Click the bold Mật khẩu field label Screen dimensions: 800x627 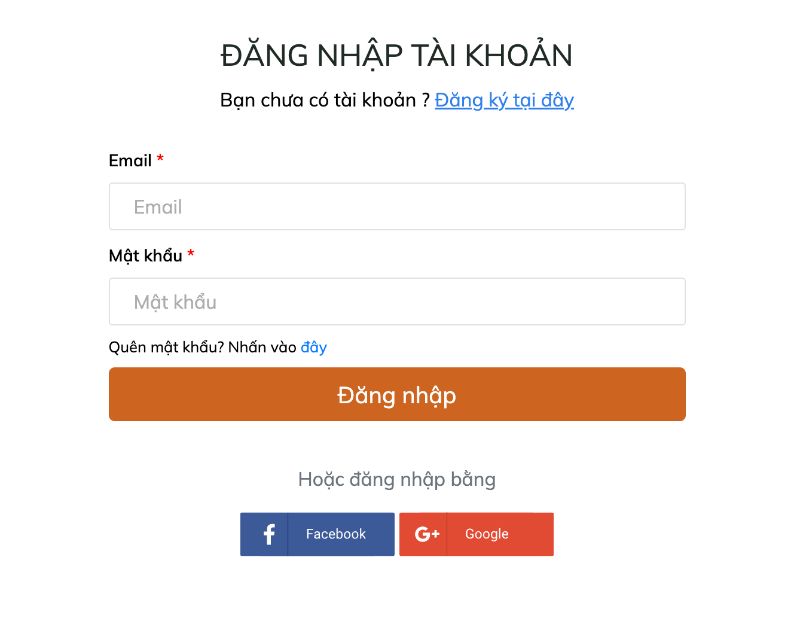click(x=145, y=255)
